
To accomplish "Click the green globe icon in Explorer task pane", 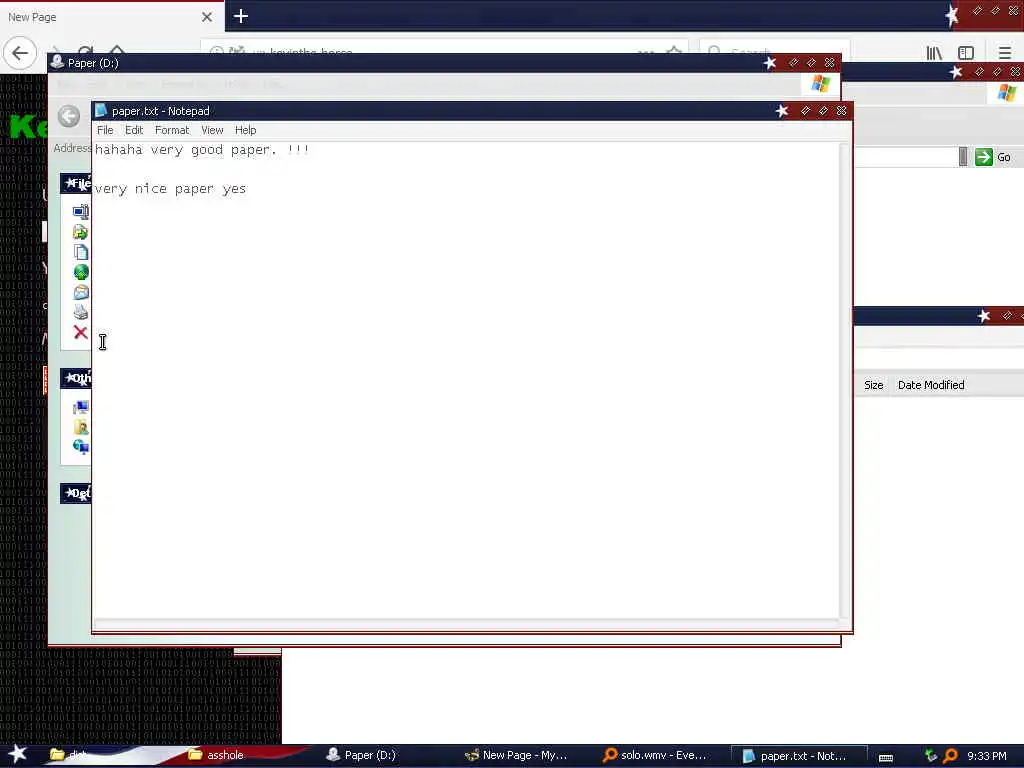I will [80, 272].
